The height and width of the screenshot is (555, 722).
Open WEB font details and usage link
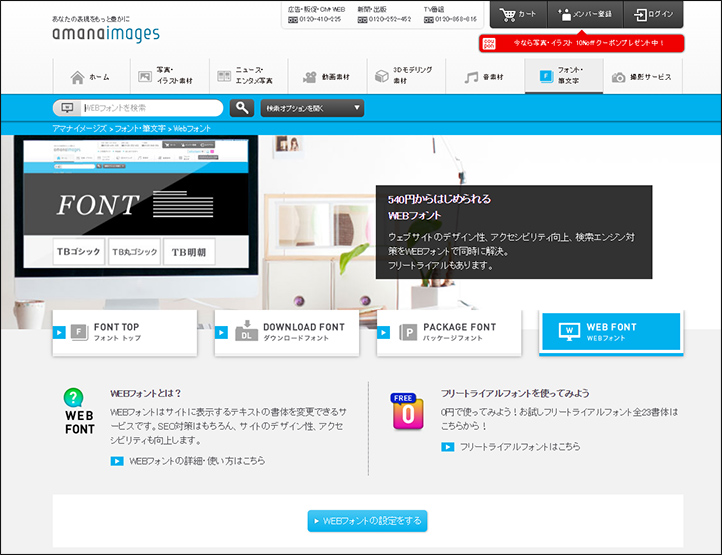[x=197, y=461]
